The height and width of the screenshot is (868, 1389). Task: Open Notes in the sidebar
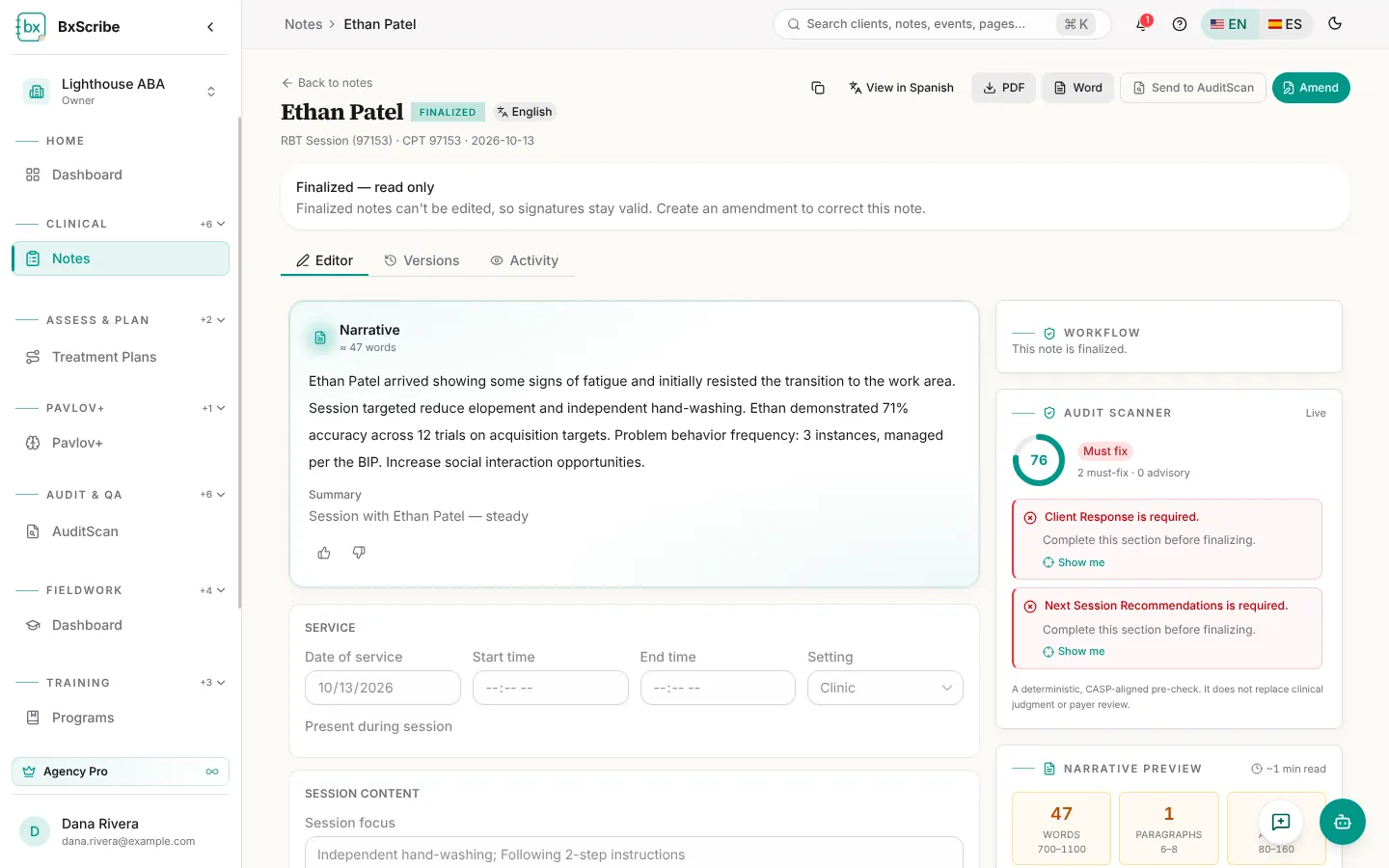tap(121, 258)
